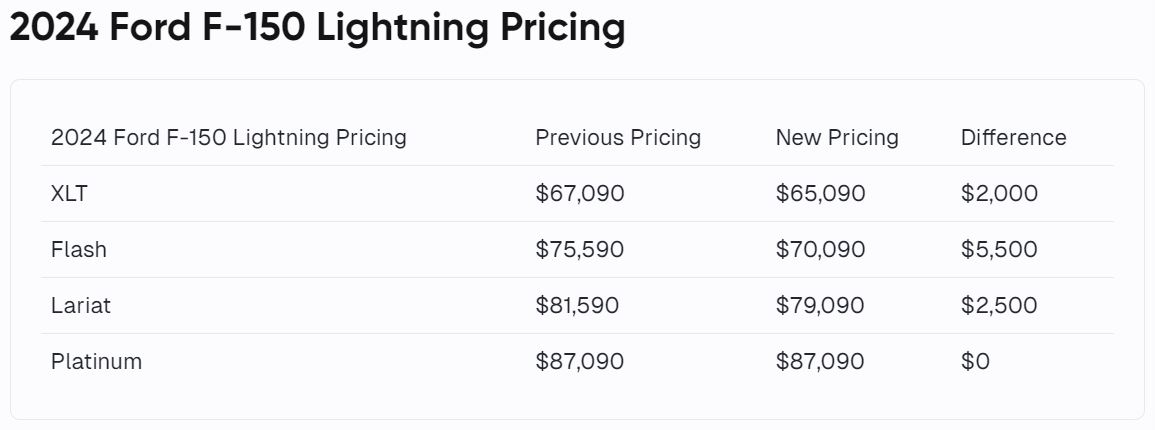The width and height of the screenshot is (1155, 430).
Task: Select Flash previous price $75,590
Action: [x=580, y=249]
